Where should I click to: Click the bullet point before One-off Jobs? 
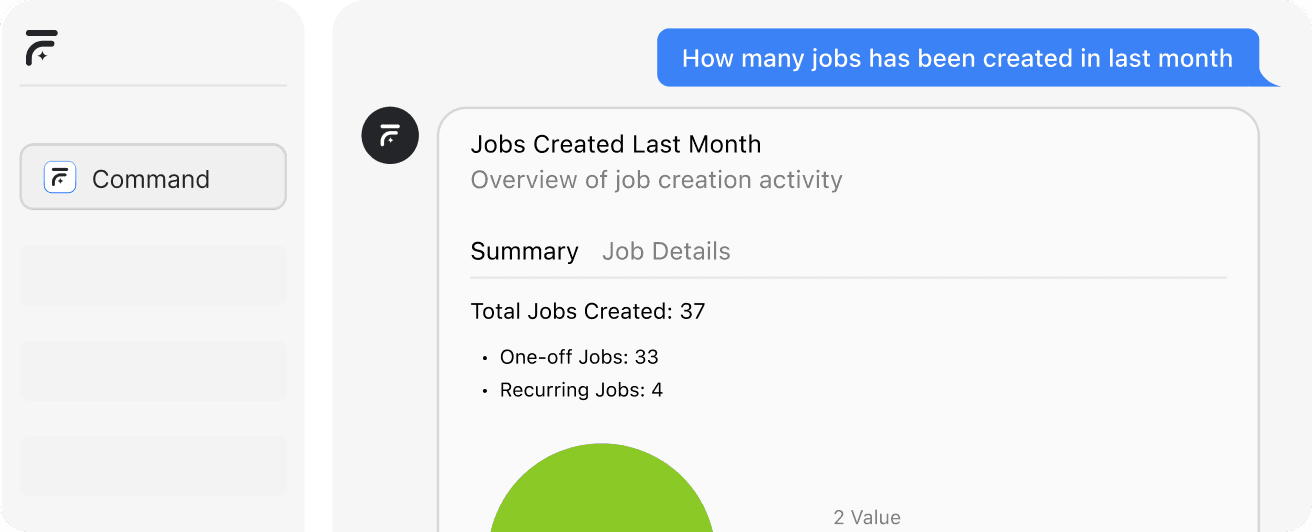coord(485,358)
